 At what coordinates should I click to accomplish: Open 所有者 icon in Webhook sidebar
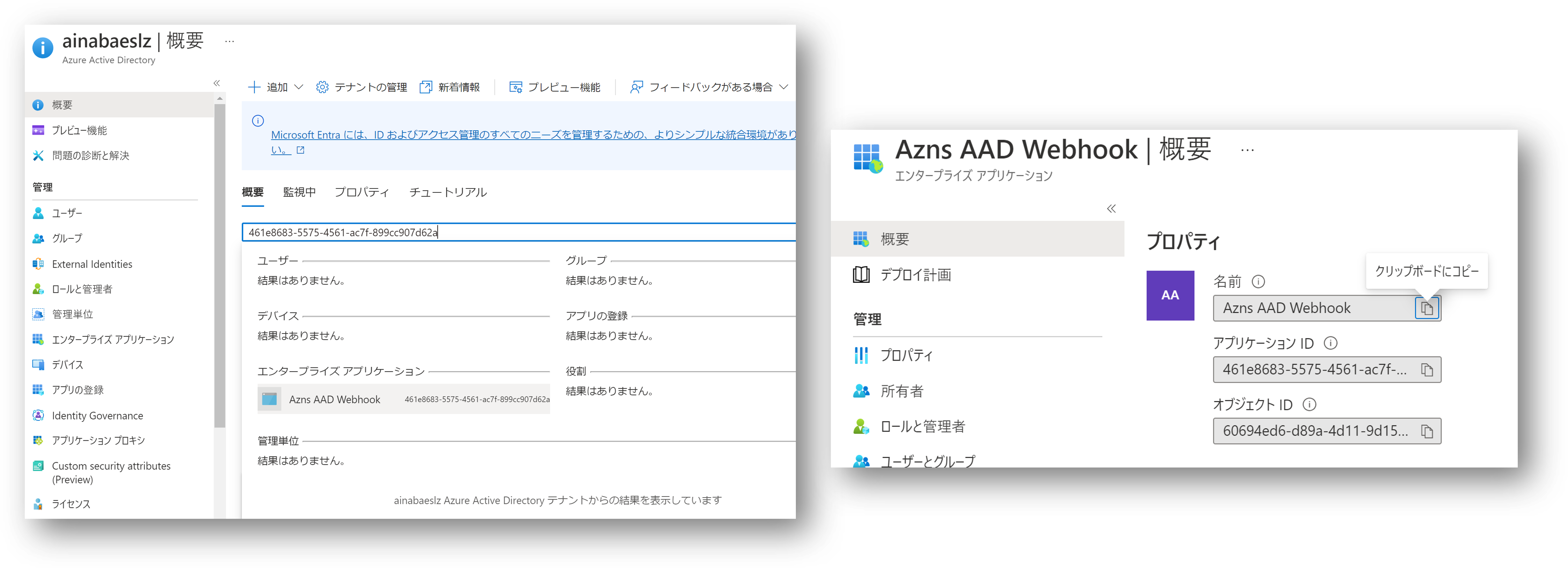click(x=861, y=391)
